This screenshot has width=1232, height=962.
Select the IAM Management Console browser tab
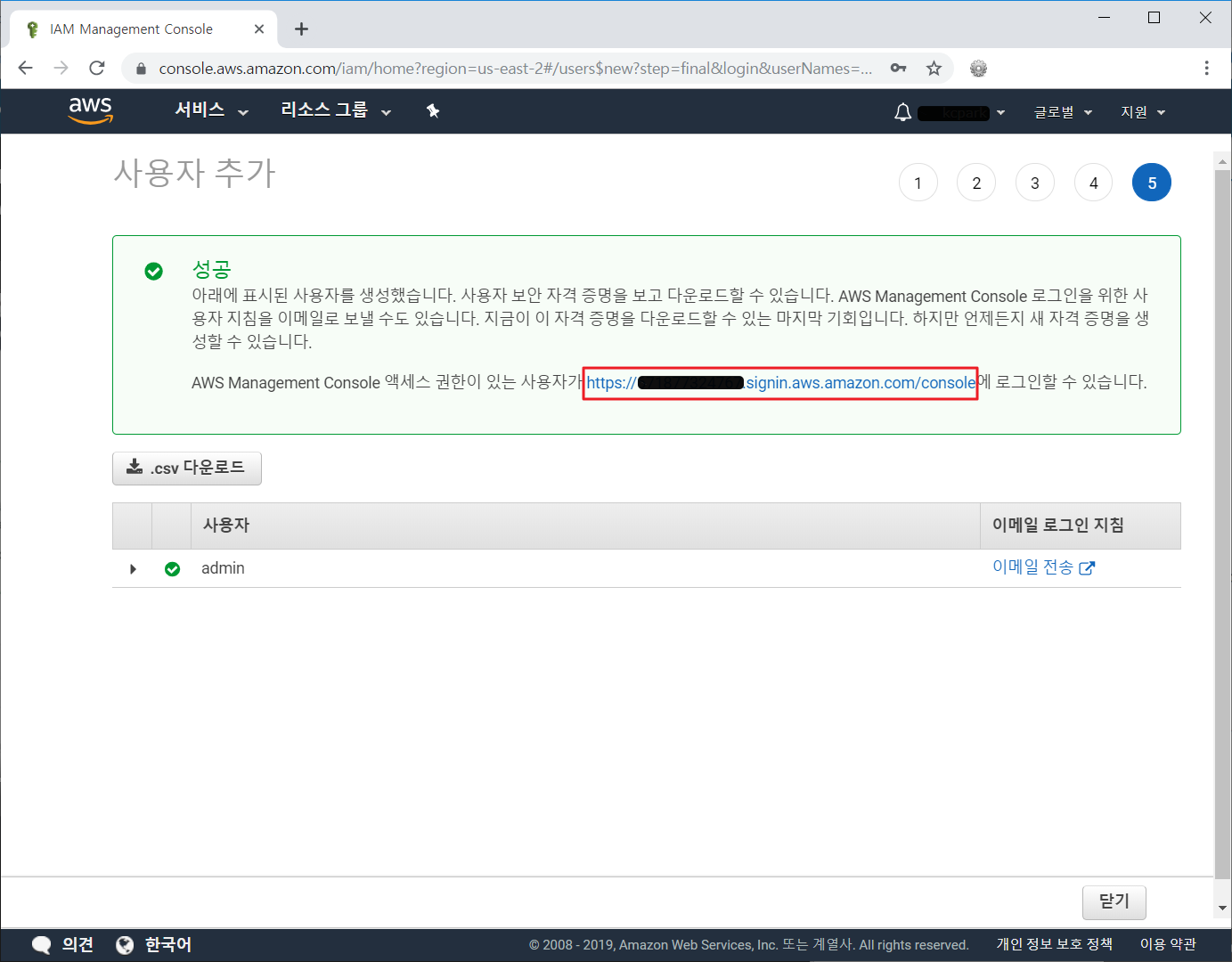143,29
